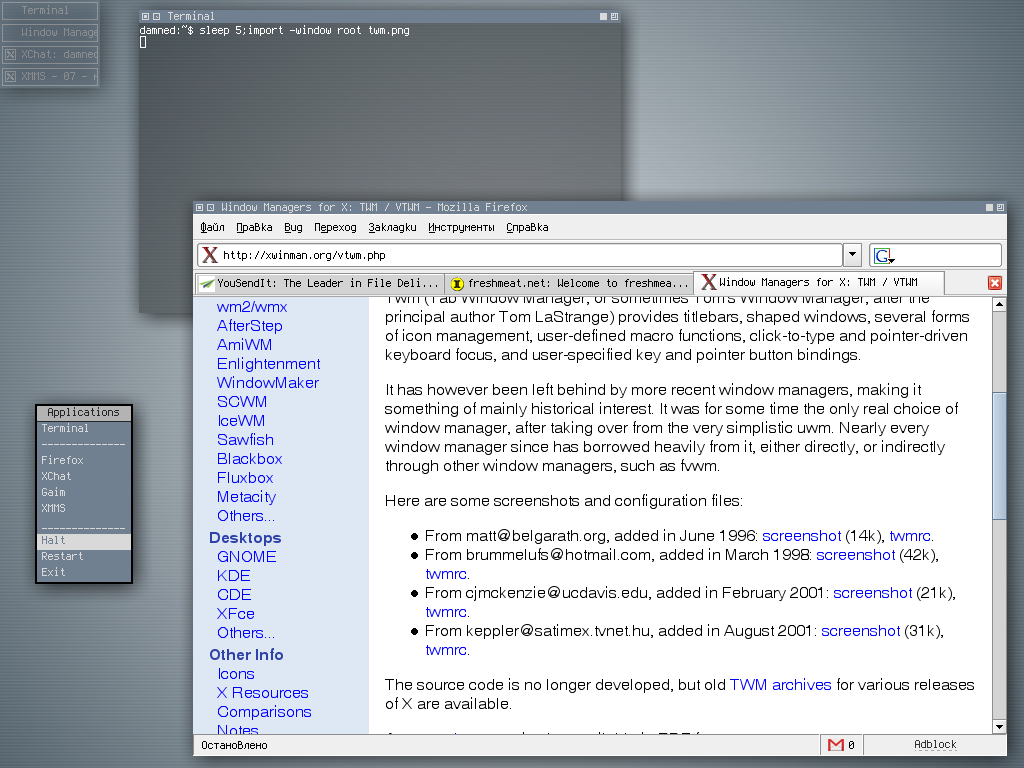The width and height of the screenshot is (1024, 768).
Task: Click Adblock in the status bar
Action: pyautogui.click(x=935, y=744)
